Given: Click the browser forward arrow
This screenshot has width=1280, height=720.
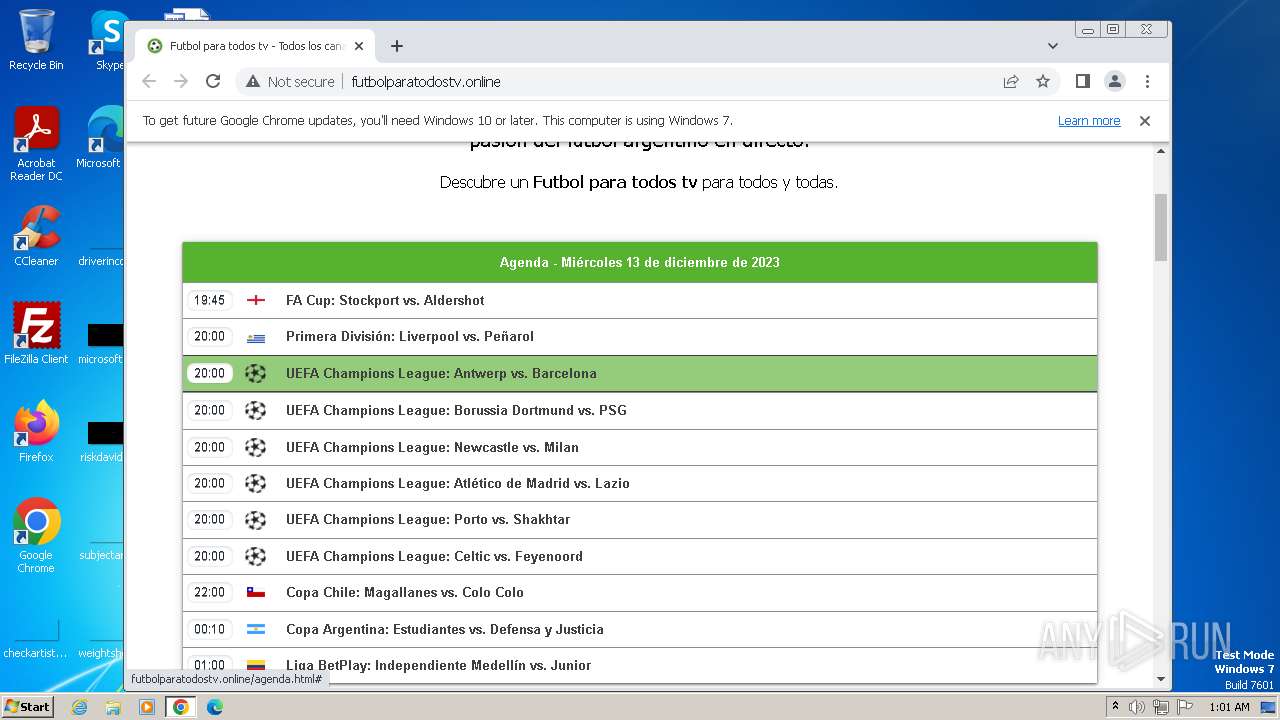Looking at the screenshot, I should (x=181, y=81).
